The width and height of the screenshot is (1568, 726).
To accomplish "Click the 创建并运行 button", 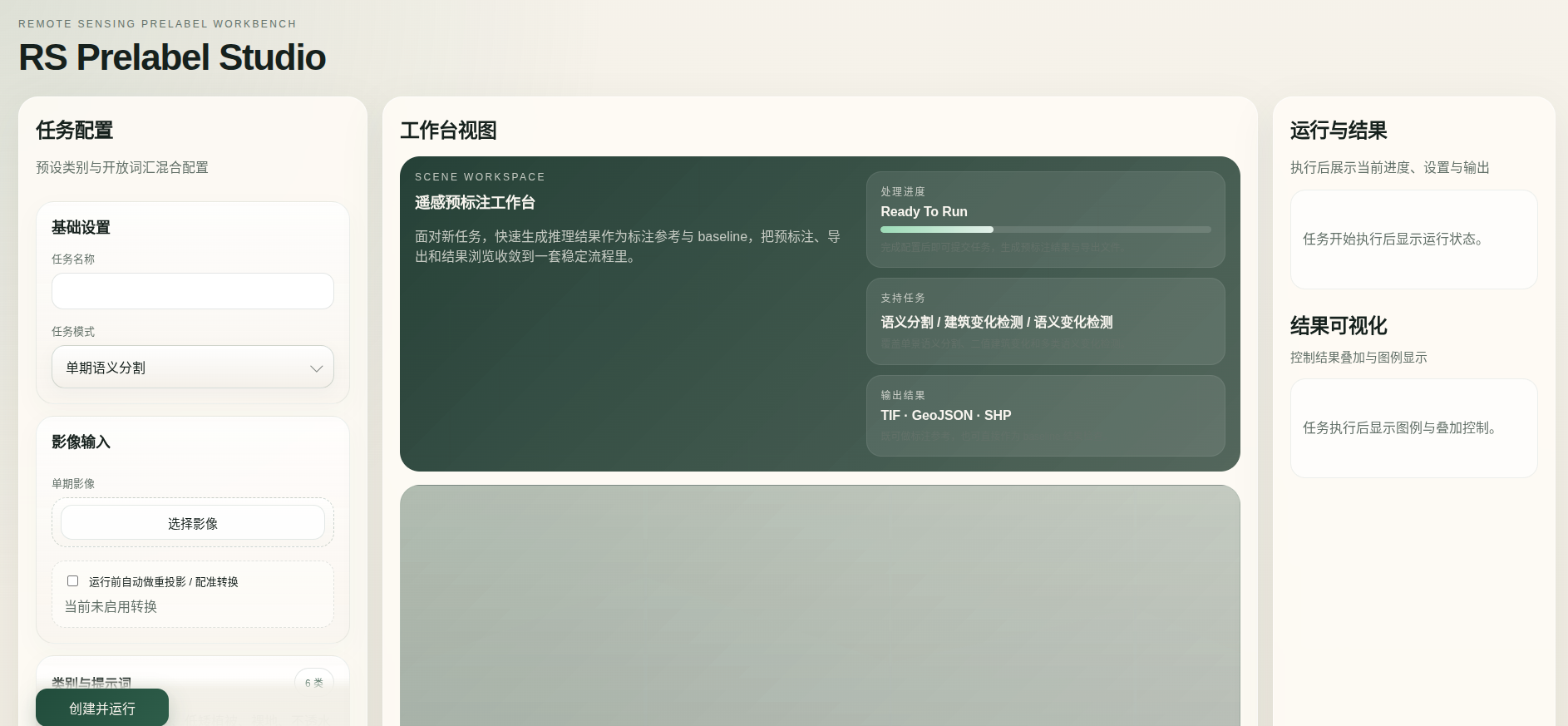I will [x=102, y=708].
